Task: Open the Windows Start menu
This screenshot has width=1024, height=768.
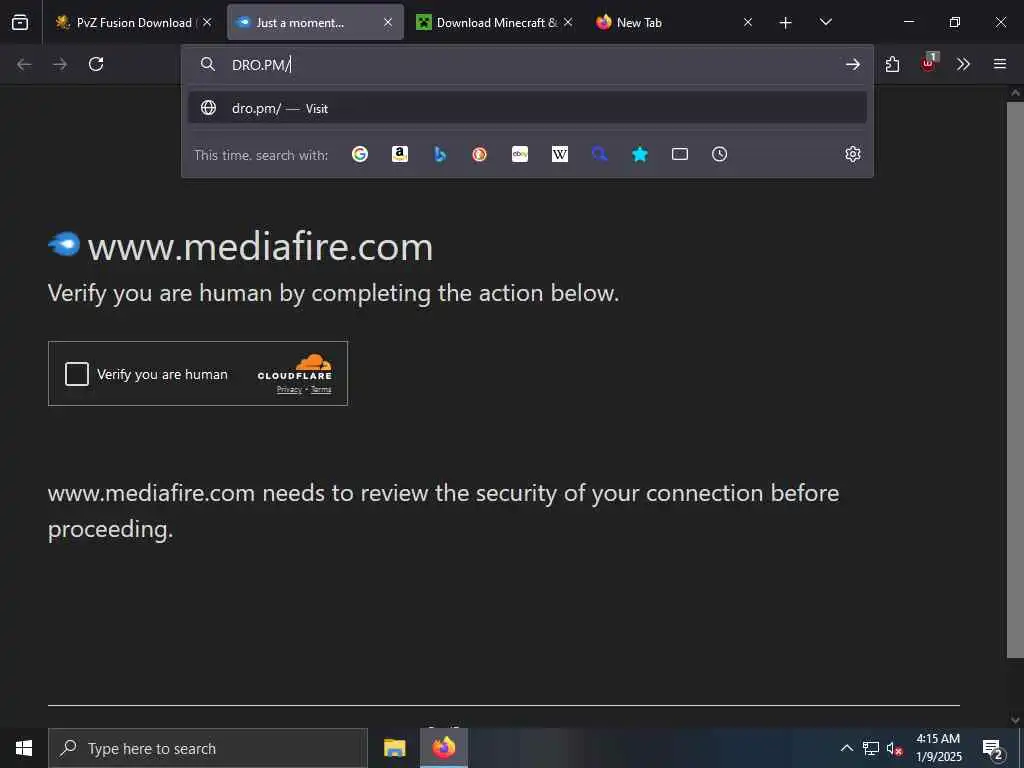Action: tap(24, 748)
